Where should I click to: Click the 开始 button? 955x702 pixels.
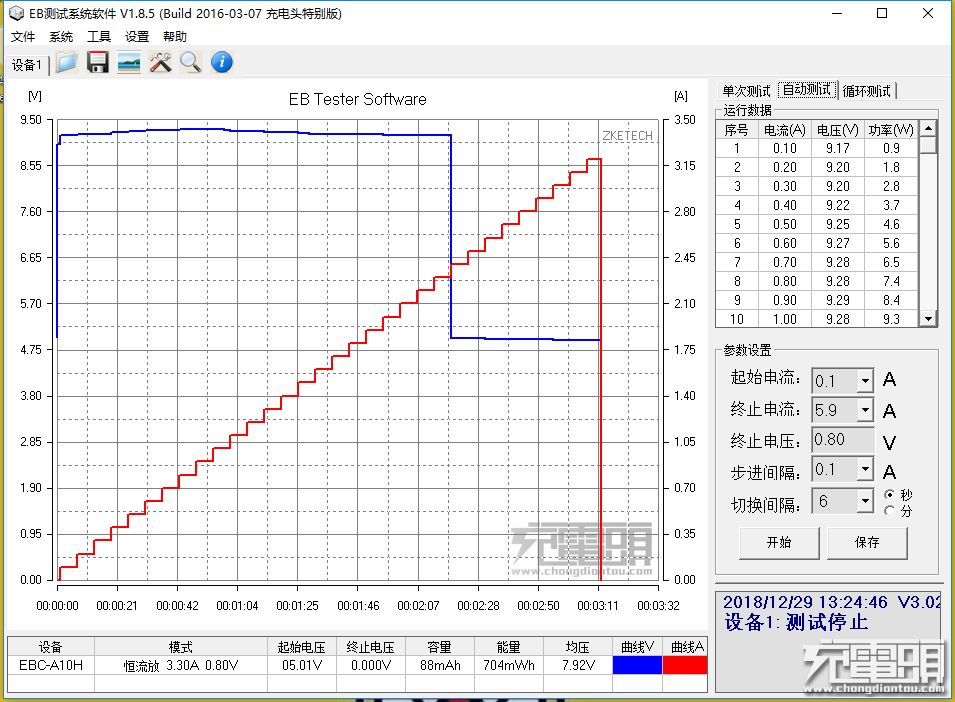(x=779, y=542)
